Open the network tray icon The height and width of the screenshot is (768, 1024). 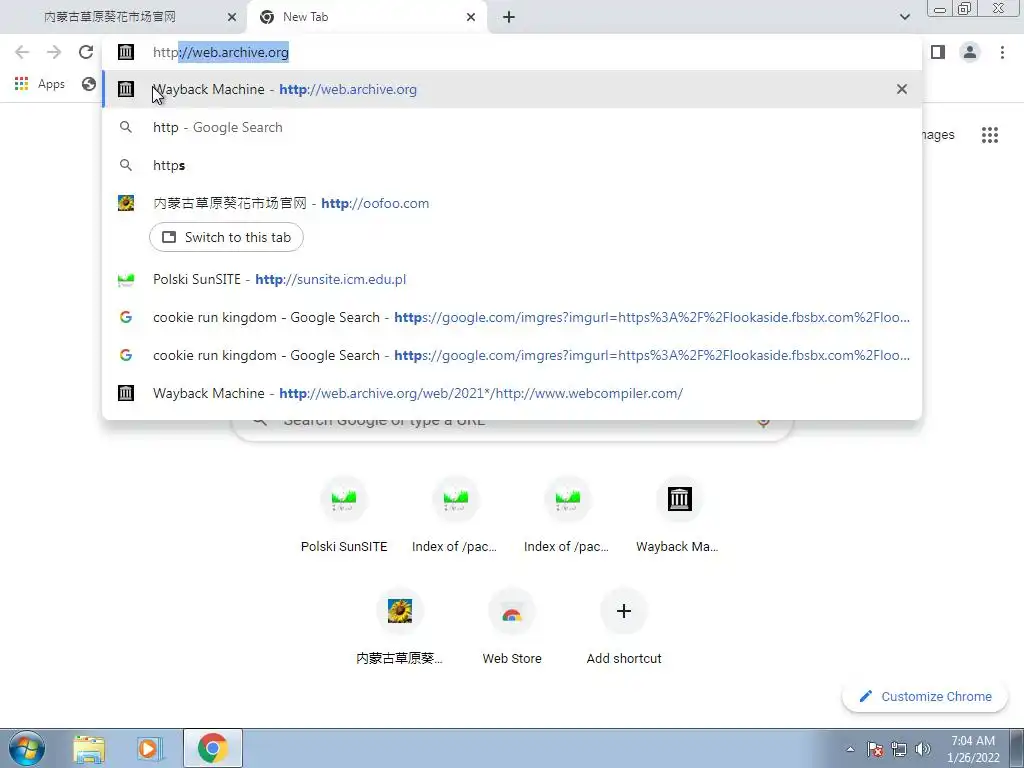tap(899, 749)
